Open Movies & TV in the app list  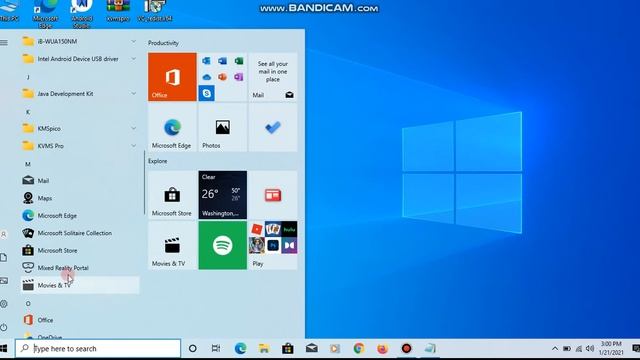80,285
